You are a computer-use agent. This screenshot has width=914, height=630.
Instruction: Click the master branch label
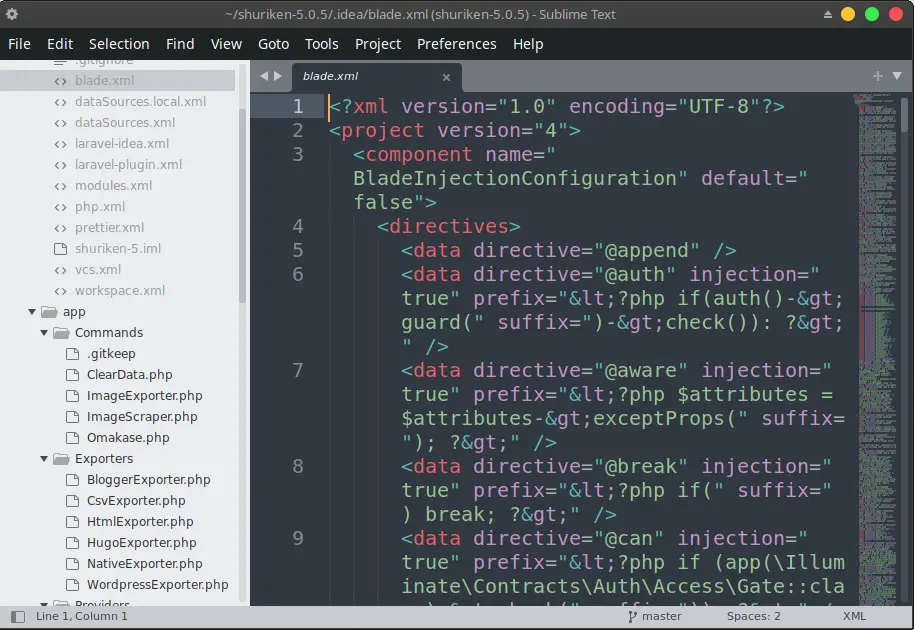tap(662, 616)
